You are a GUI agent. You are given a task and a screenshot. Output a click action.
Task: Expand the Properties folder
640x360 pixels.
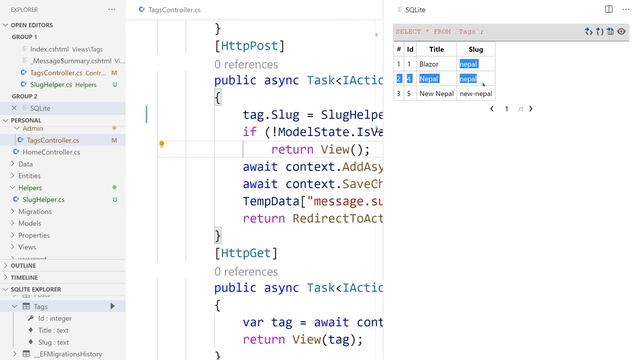[x=13, y=235]
